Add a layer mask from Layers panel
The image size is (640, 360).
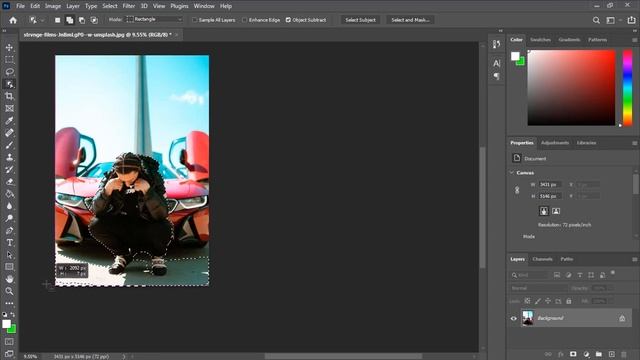tap(573, 354)
